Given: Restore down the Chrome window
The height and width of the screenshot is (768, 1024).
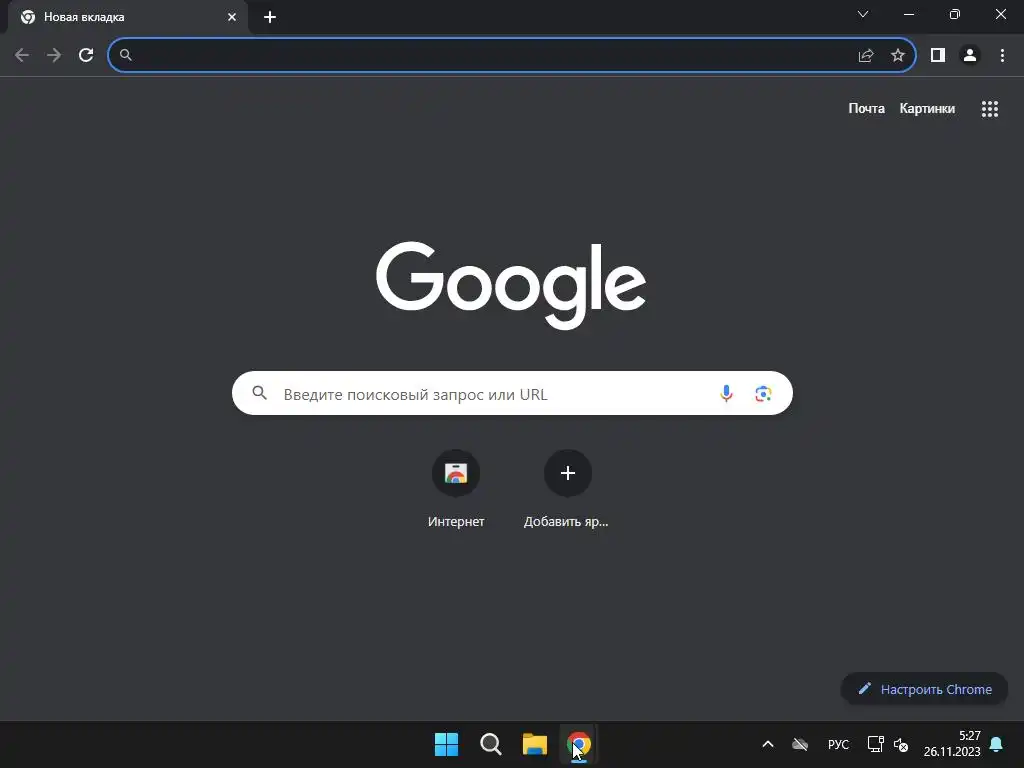Looking at the screenshot, I should coord(955,14).
